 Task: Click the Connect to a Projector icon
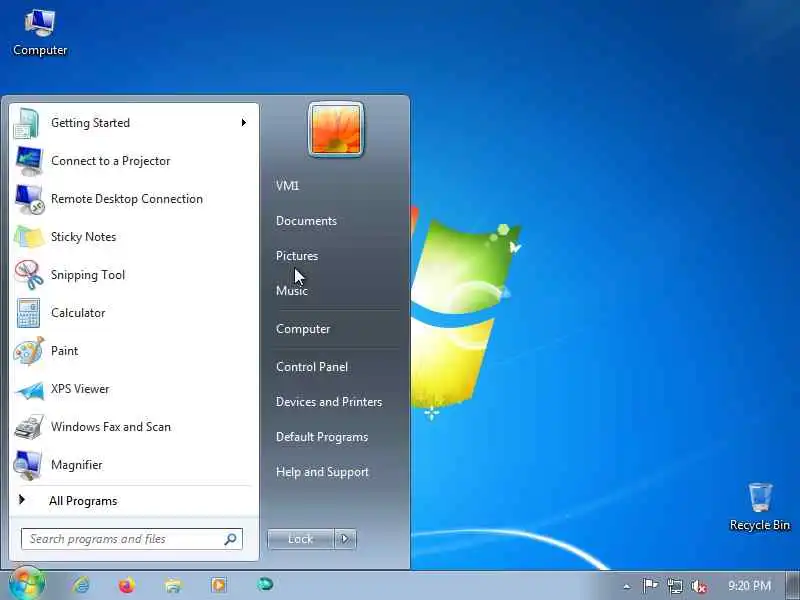[29, 161]
